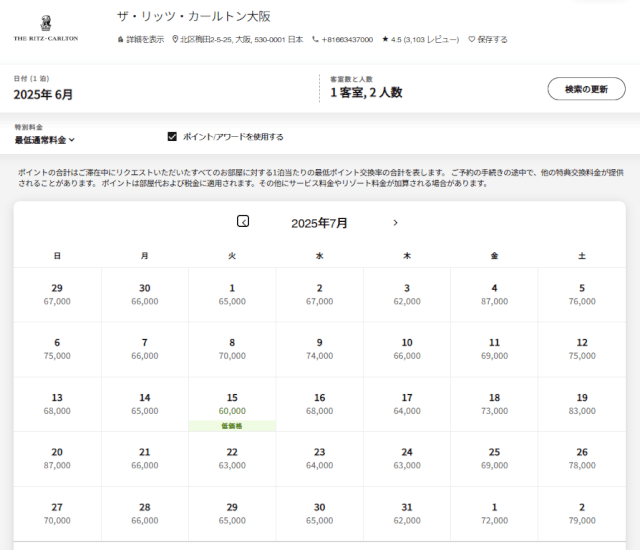Pick August 1 priced 72,000

pos(494,514)
